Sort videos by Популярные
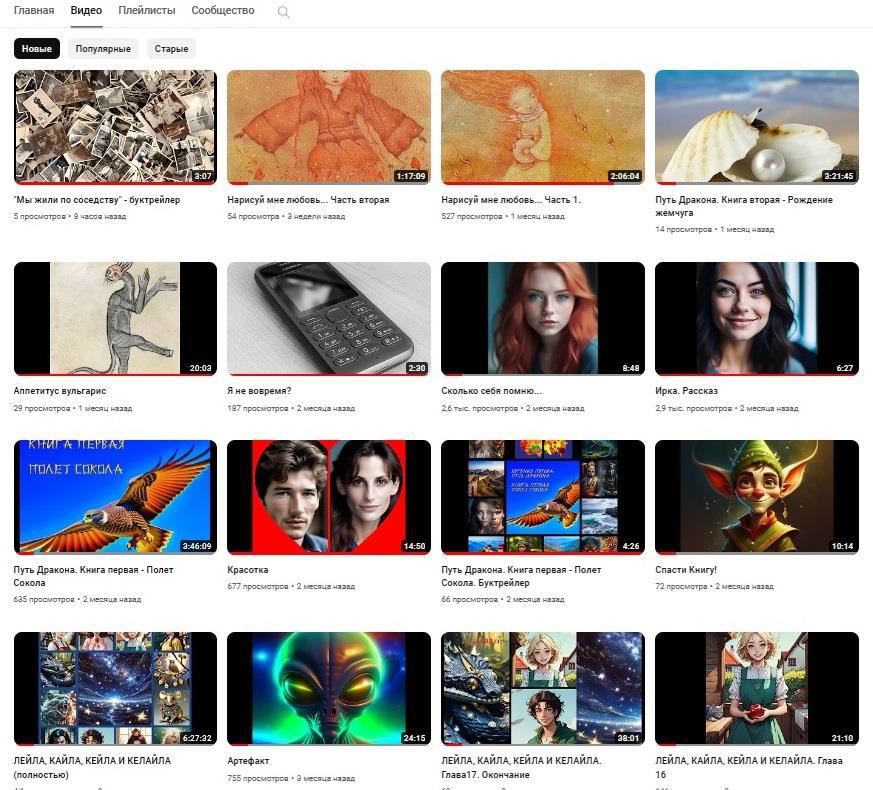 pos(103,48)
